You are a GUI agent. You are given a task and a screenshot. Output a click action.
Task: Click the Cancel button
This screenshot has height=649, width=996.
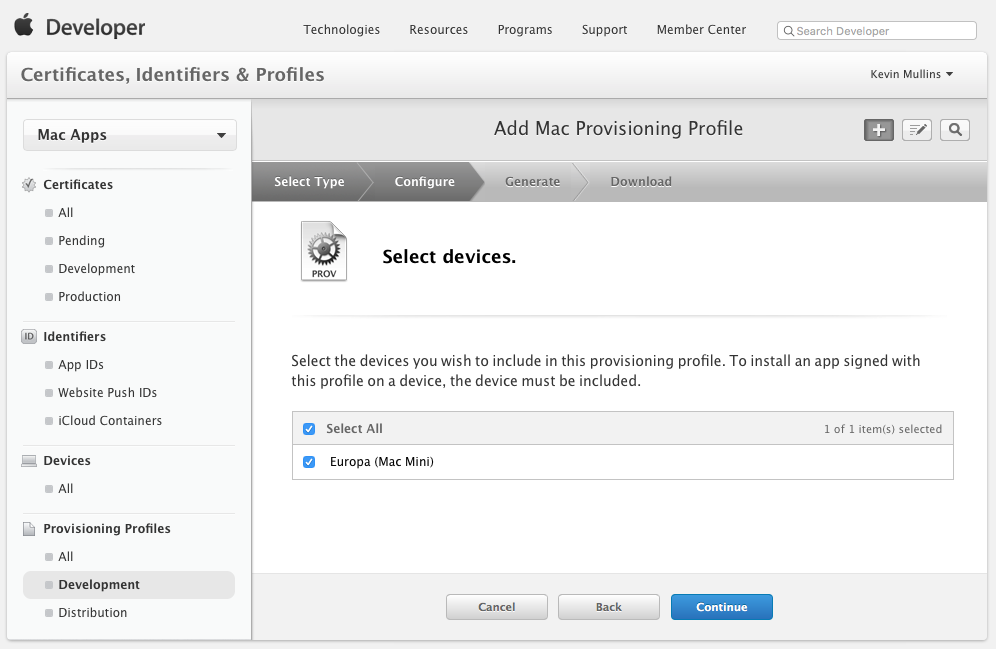(497, 607)
